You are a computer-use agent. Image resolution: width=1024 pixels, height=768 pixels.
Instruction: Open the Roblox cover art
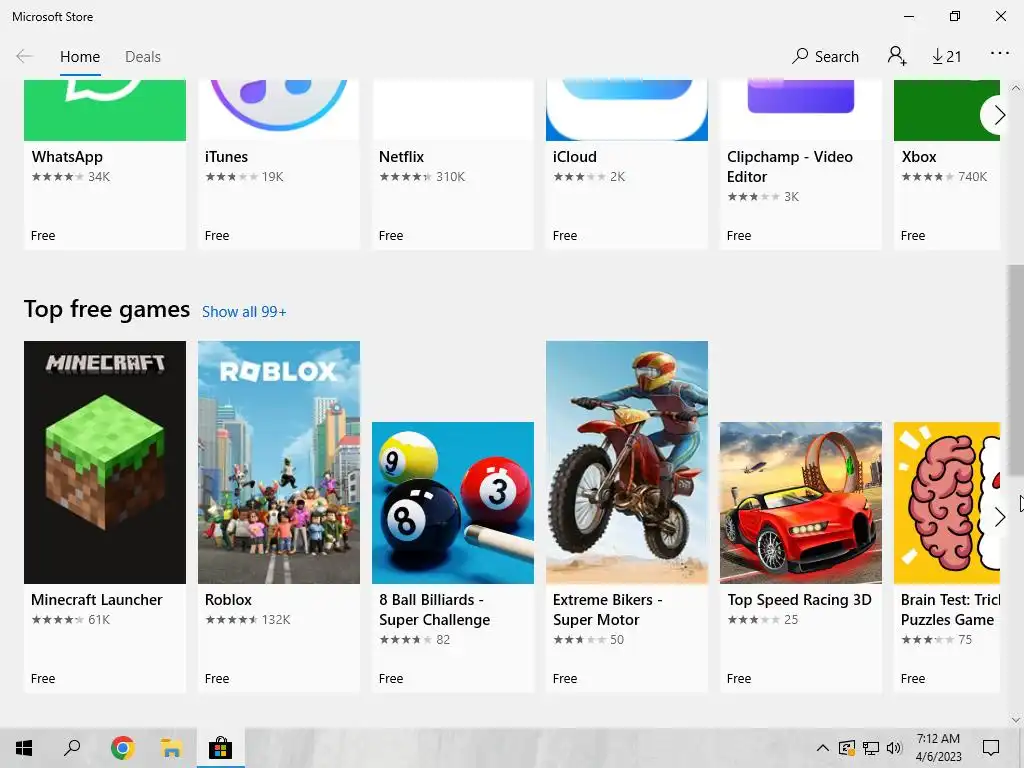coord(279,462)
